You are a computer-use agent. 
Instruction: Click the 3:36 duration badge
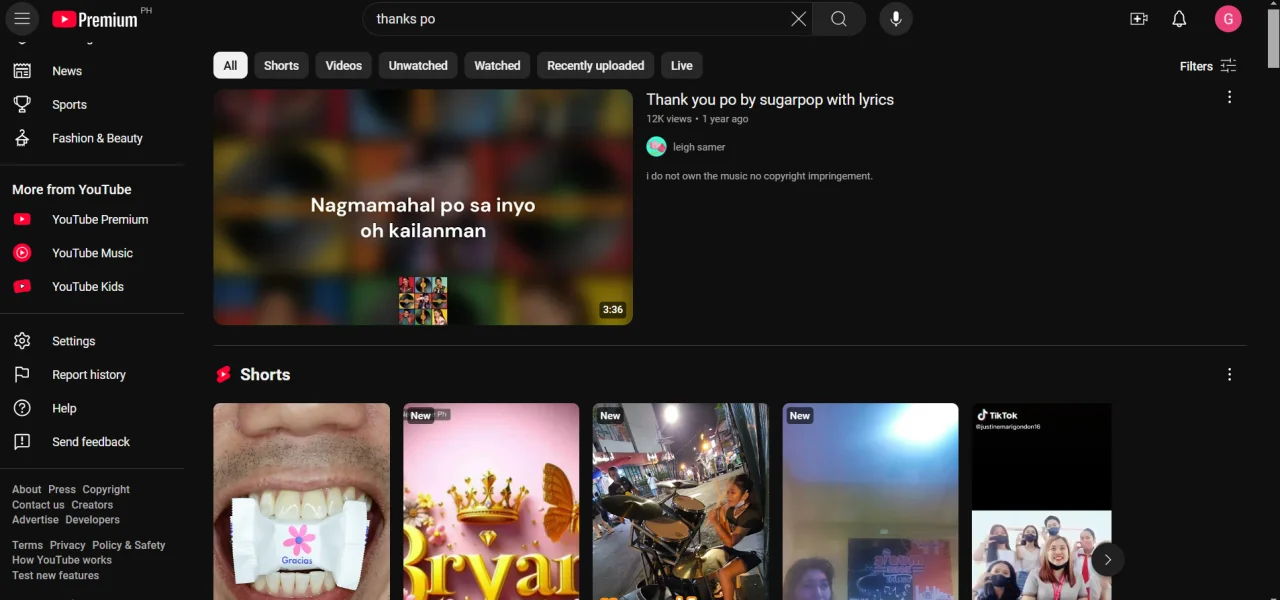pyautogui.click(x=612, y=310)
